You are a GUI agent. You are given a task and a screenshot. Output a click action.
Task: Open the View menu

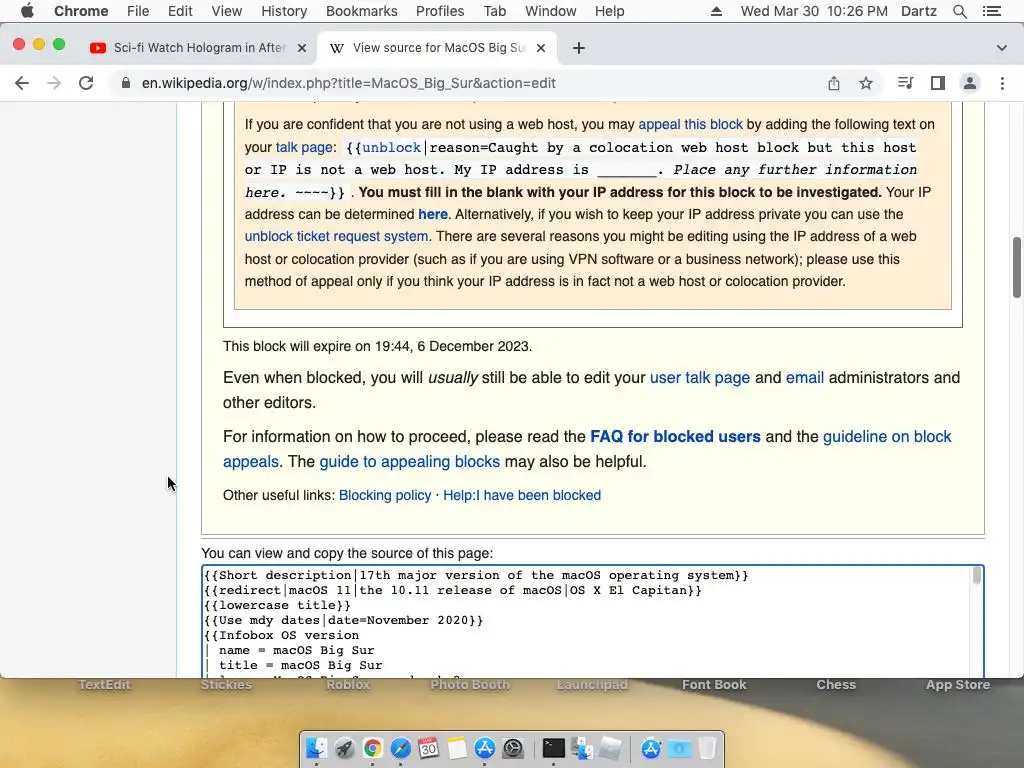point(227,11)
